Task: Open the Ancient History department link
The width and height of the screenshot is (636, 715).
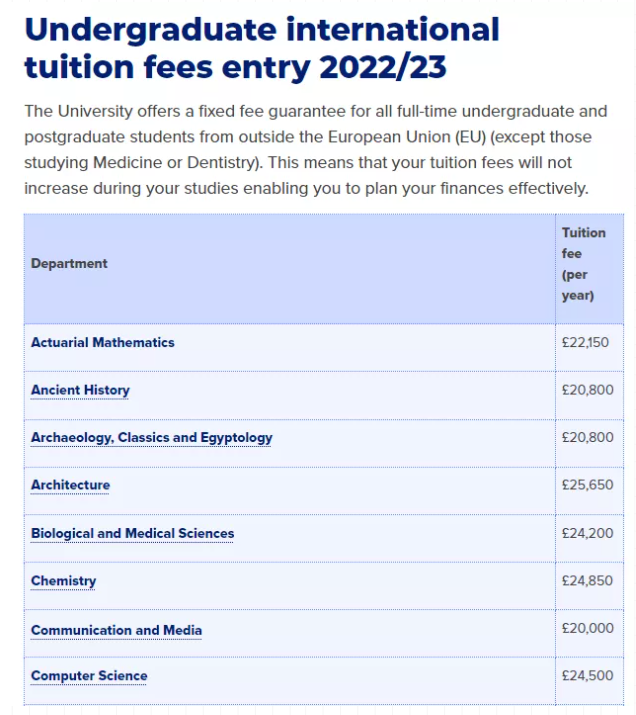Action: [x=80, y=390]
